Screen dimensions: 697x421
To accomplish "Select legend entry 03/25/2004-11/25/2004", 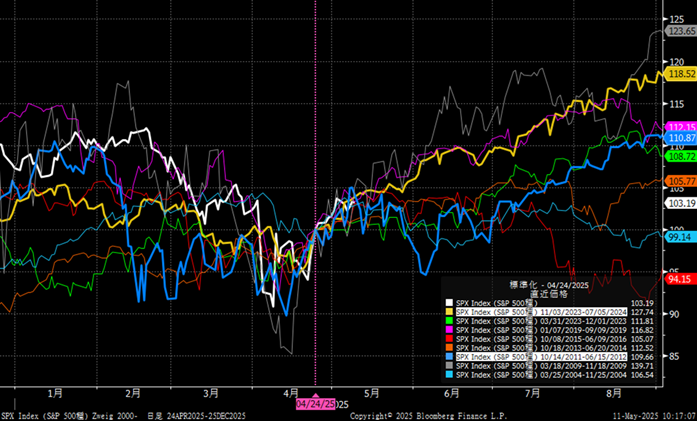I will click(x=541, y=375).
